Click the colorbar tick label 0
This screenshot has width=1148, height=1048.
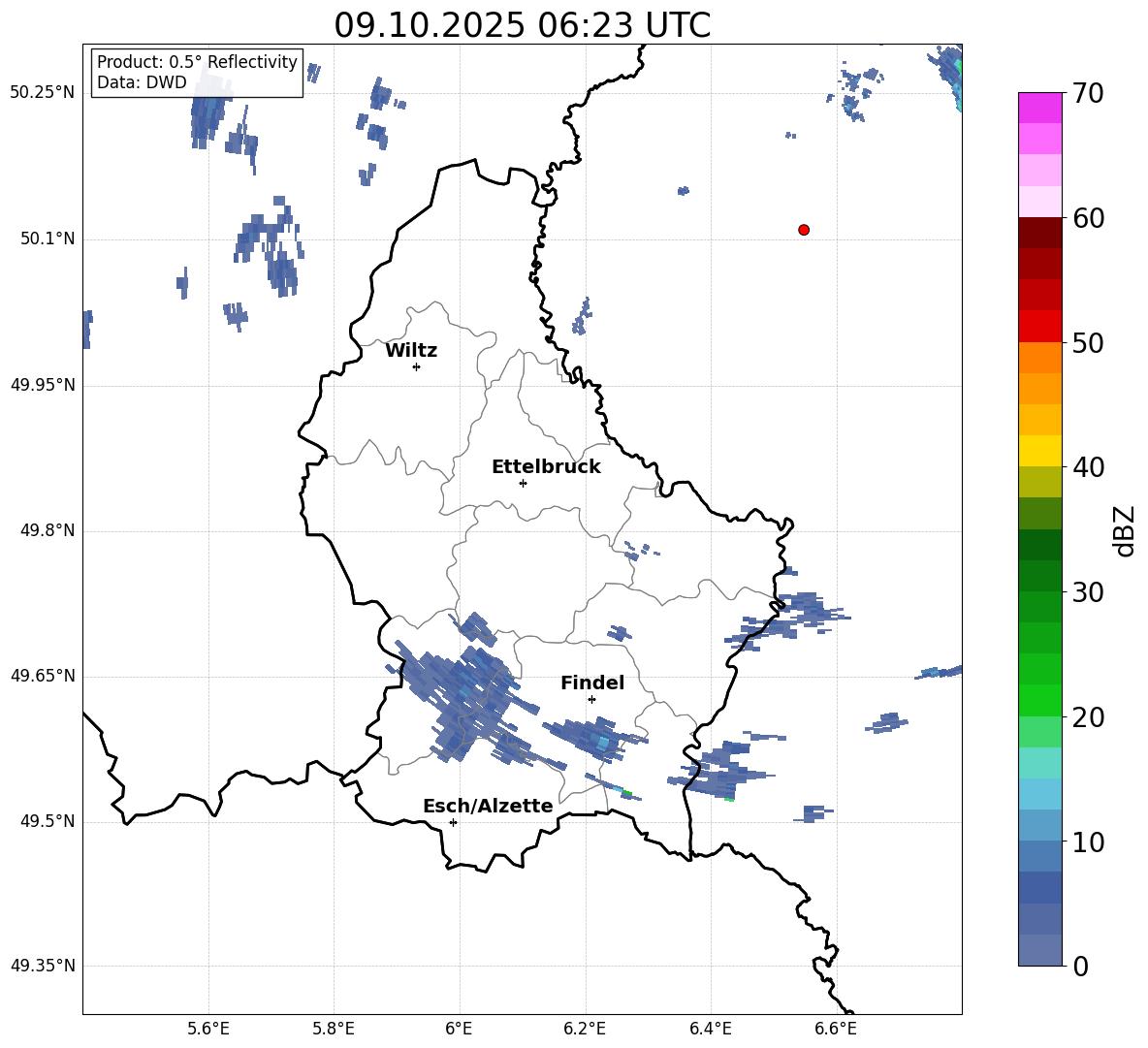pos(1081,966)
